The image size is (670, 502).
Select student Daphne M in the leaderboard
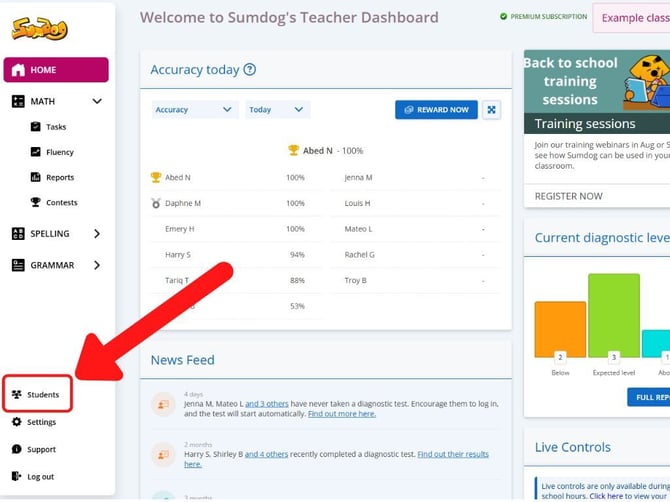(x=183, y=203)
